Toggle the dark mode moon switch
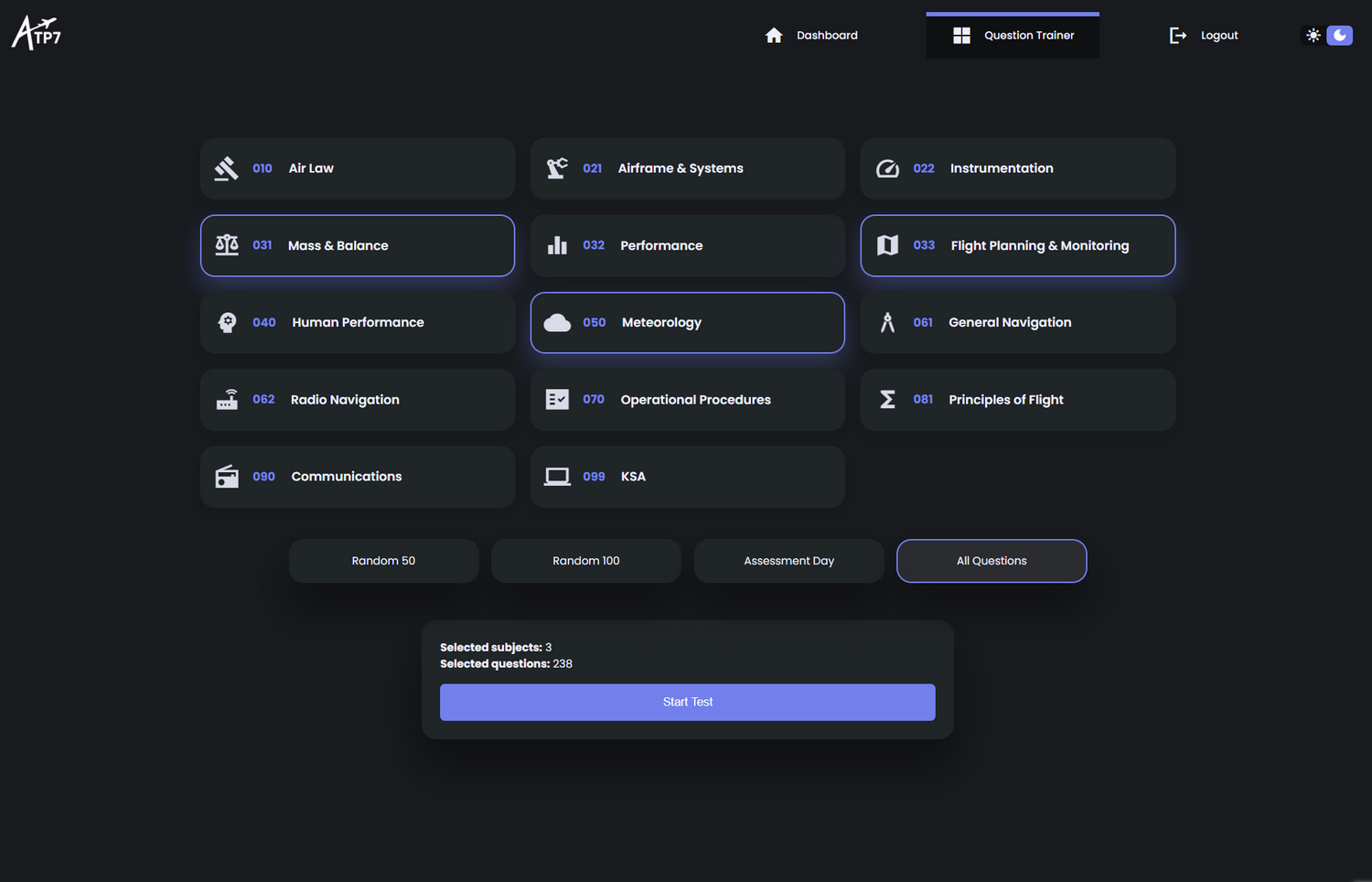Viewport: 1372px width, 882px height. [1339, 35]
